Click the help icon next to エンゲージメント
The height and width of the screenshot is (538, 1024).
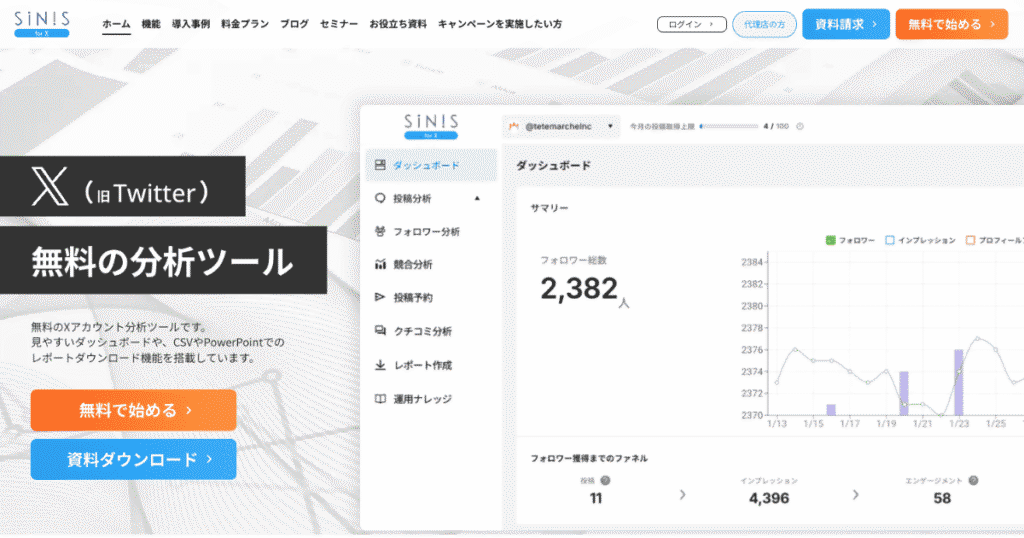tap(973, 481)
